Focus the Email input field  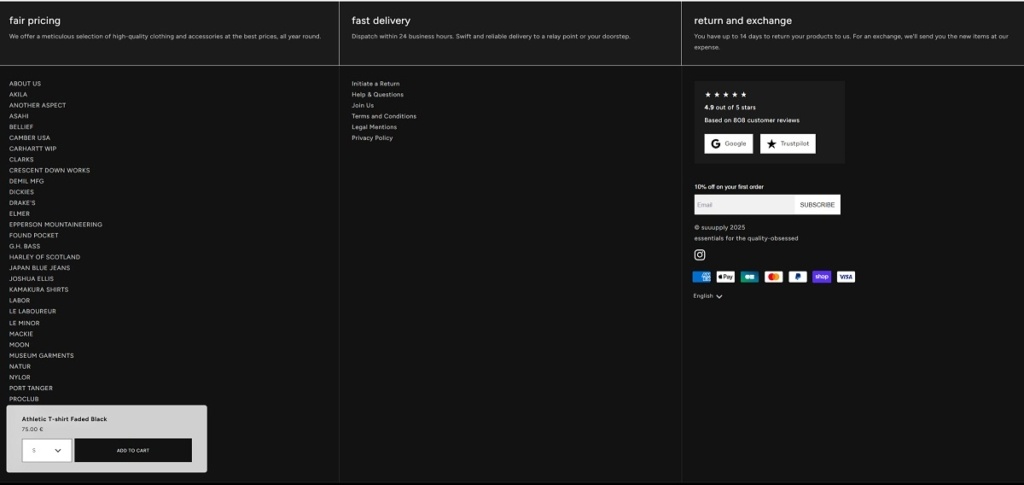(x=744, y=205)
